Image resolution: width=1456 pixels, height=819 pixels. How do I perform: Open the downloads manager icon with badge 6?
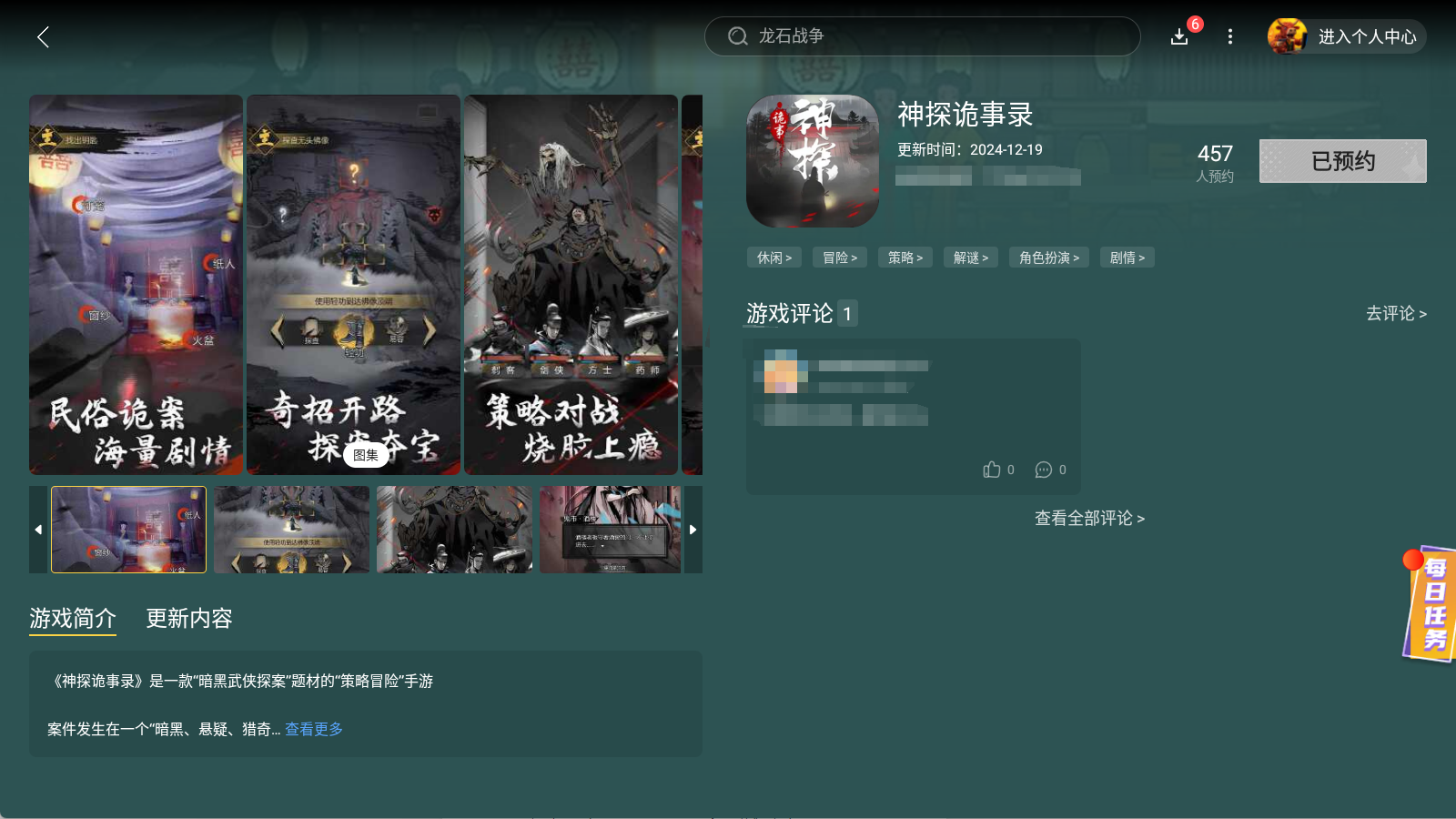click(x=1178, y=37)
